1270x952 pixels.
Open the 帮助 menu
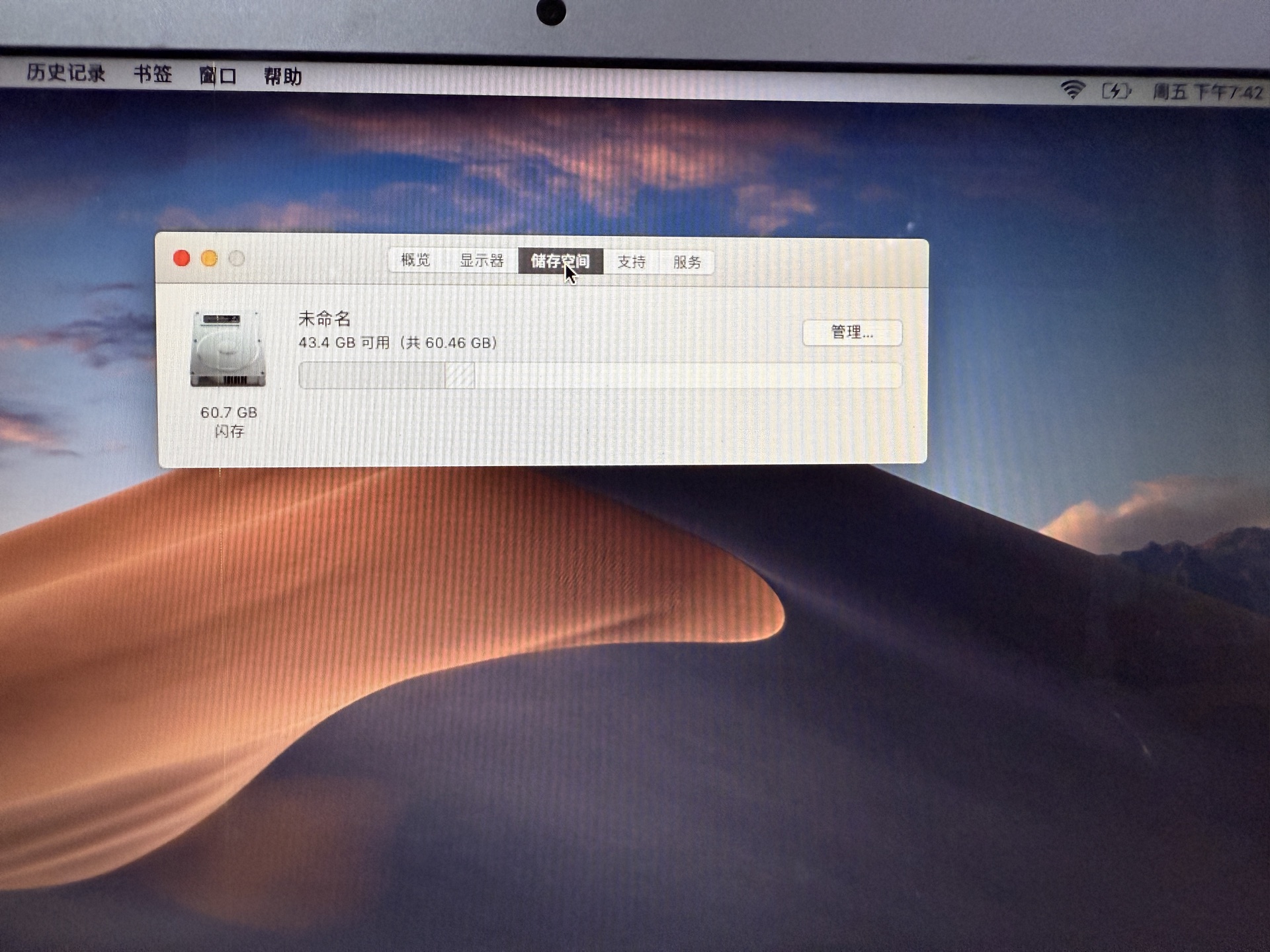283,77
